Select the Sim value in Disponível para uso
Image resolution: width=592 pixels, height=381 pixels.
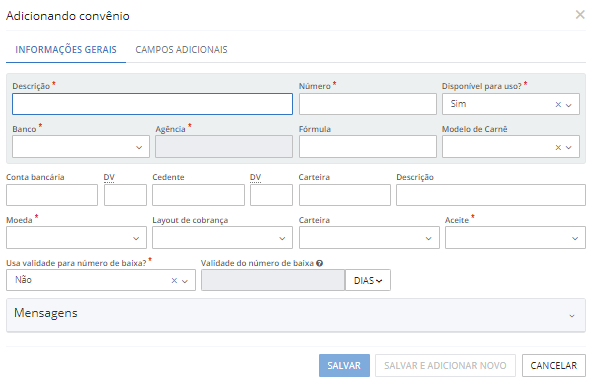click(458, 104)
